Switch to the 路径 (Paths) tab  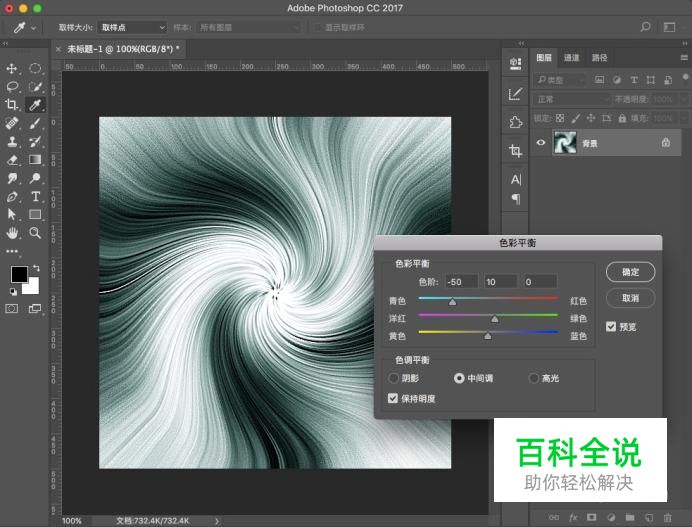click(599, 58)
